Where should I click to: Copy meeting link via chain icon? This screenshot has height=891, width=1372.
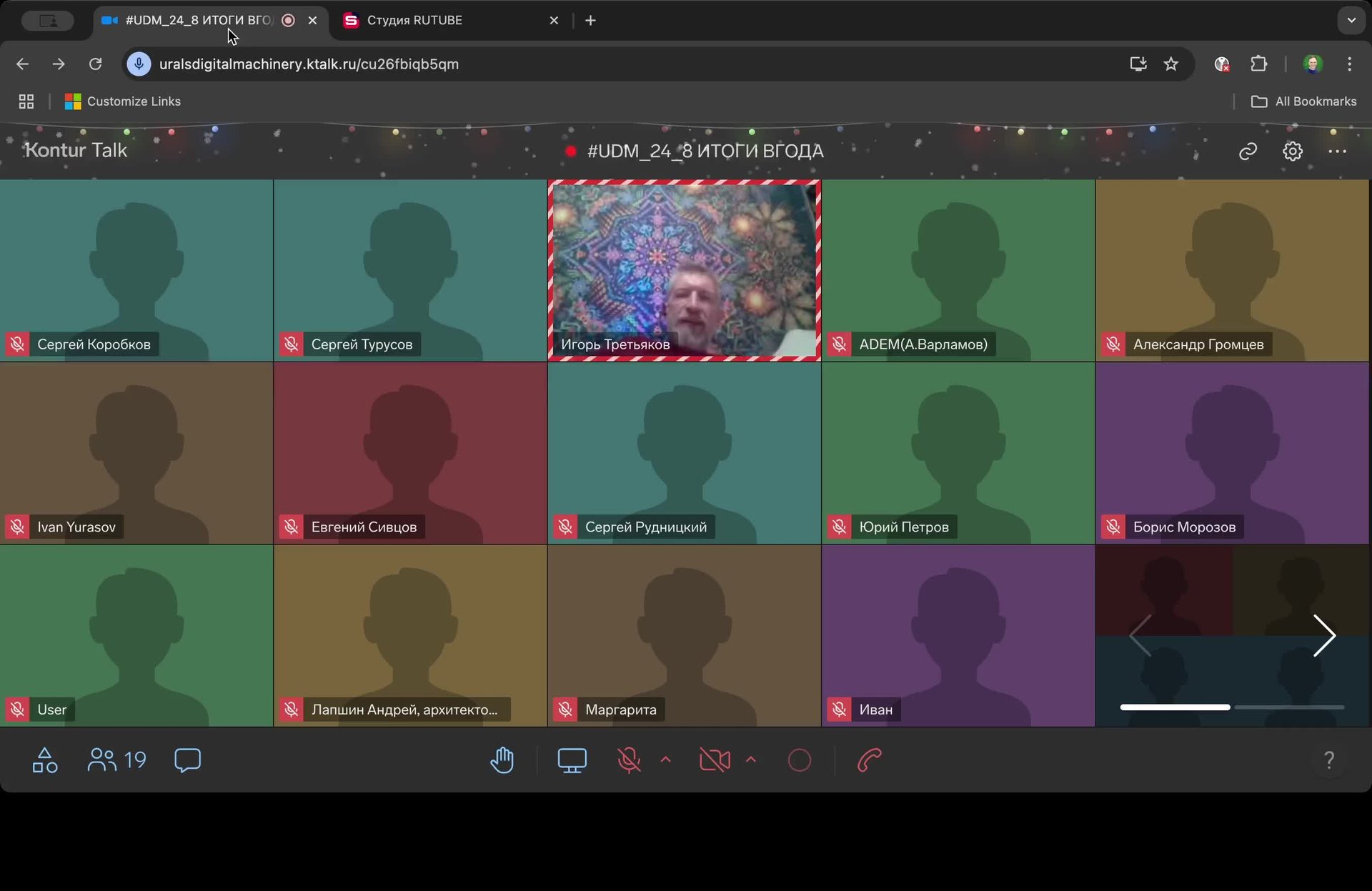(1248, 151)
